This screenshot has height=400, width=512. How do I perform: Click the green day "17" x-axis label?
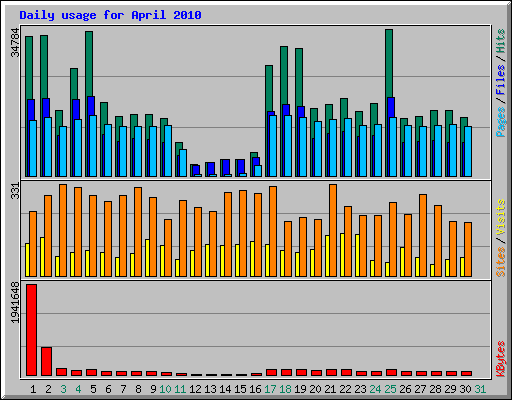click(270, 389)
